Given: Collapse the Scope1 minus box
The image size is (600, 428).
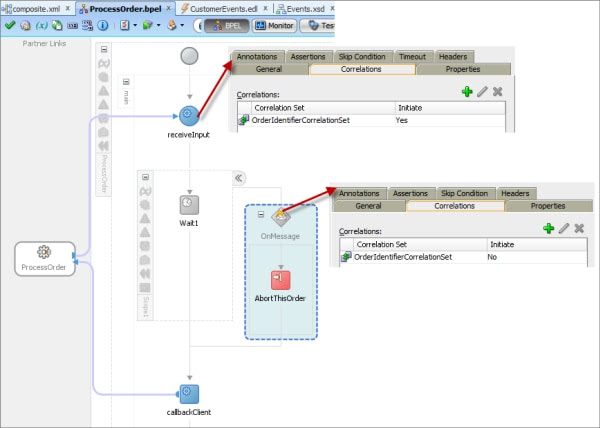Looking at the screenshot, I should (145, 177).
